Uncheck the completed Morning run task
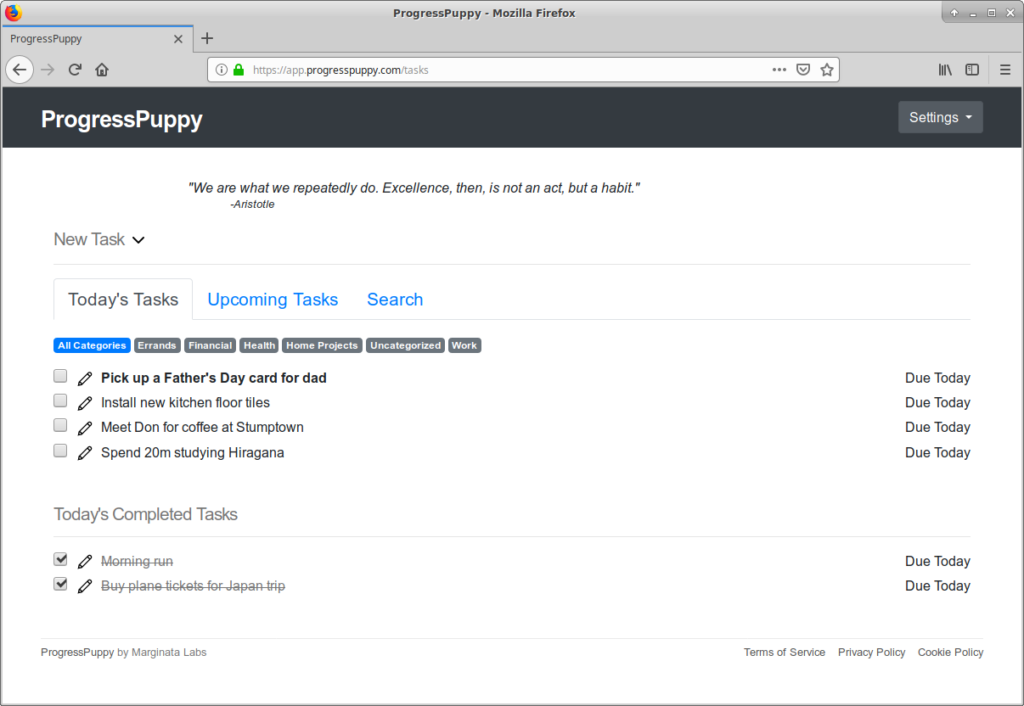This screenshot has width=1024, height=706. (x=60, y=558)
